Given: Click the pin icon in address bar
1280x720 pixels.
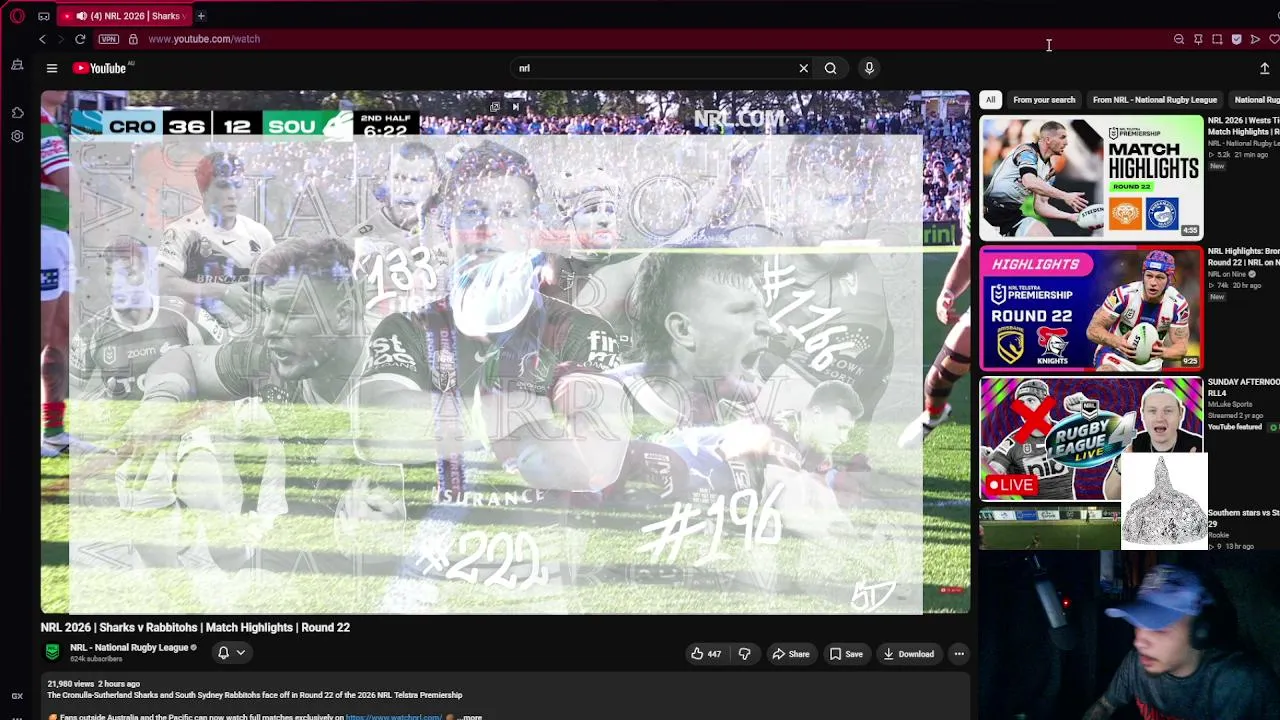Looking at the screenshot, I should 1198,39.
